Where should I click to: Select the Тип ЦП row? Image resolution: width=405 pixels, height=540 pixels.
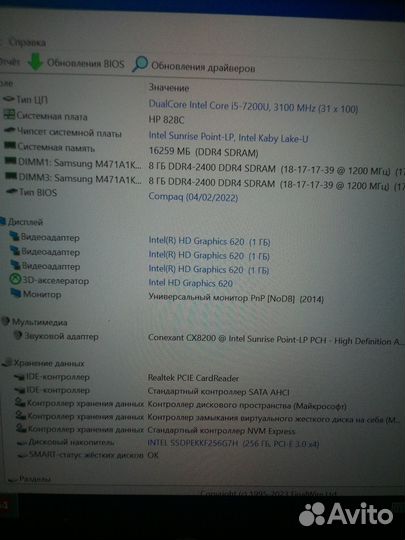pyautogui.click(x=32, y=100)
